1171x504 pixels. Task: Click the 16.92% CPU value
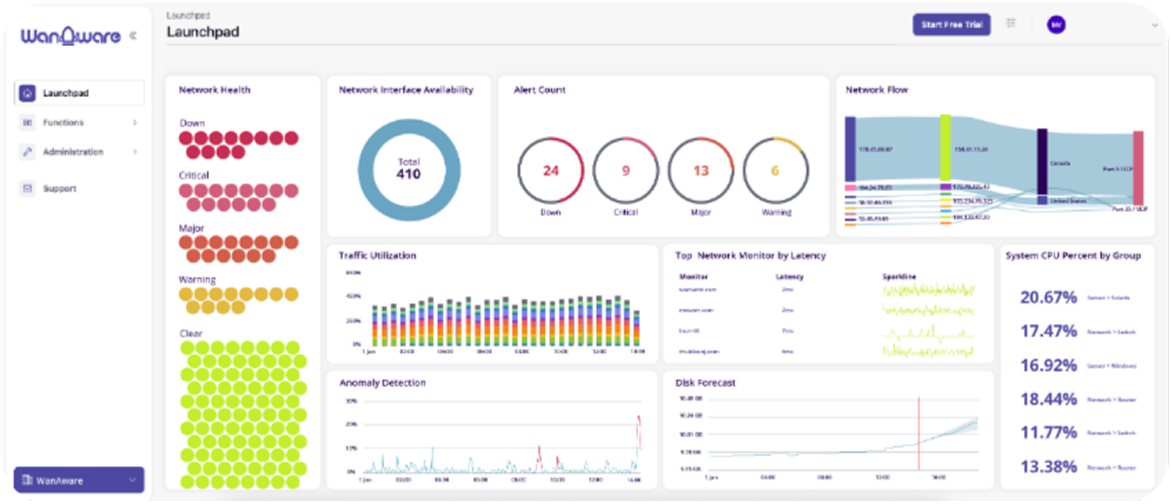(1049, 365)
